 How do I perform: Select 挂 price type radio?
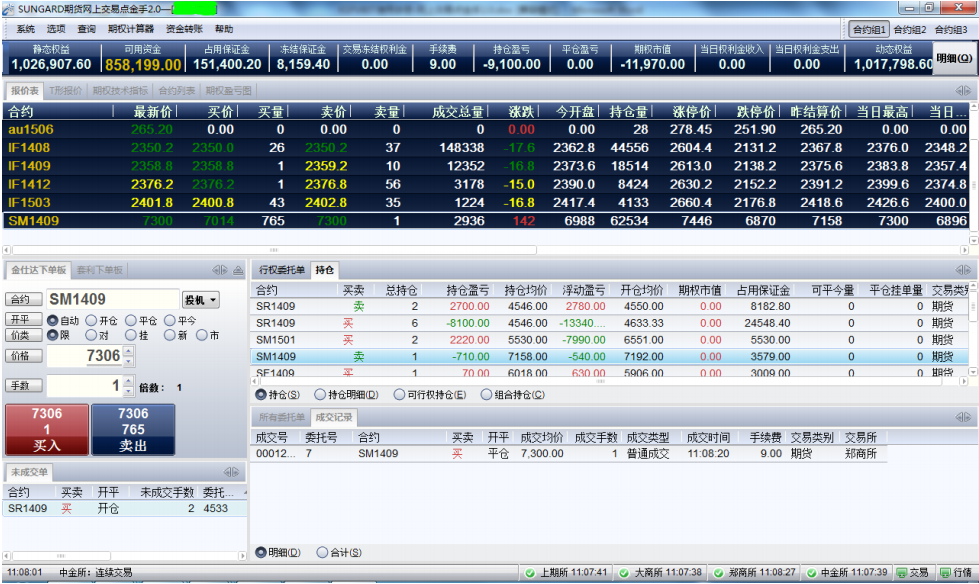tap(130, 335)
